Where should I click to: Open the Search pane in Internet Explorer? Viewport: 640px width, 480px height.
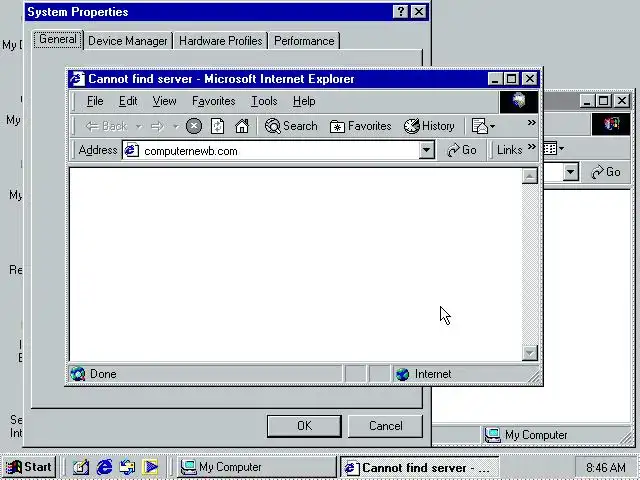coord(291,126)
